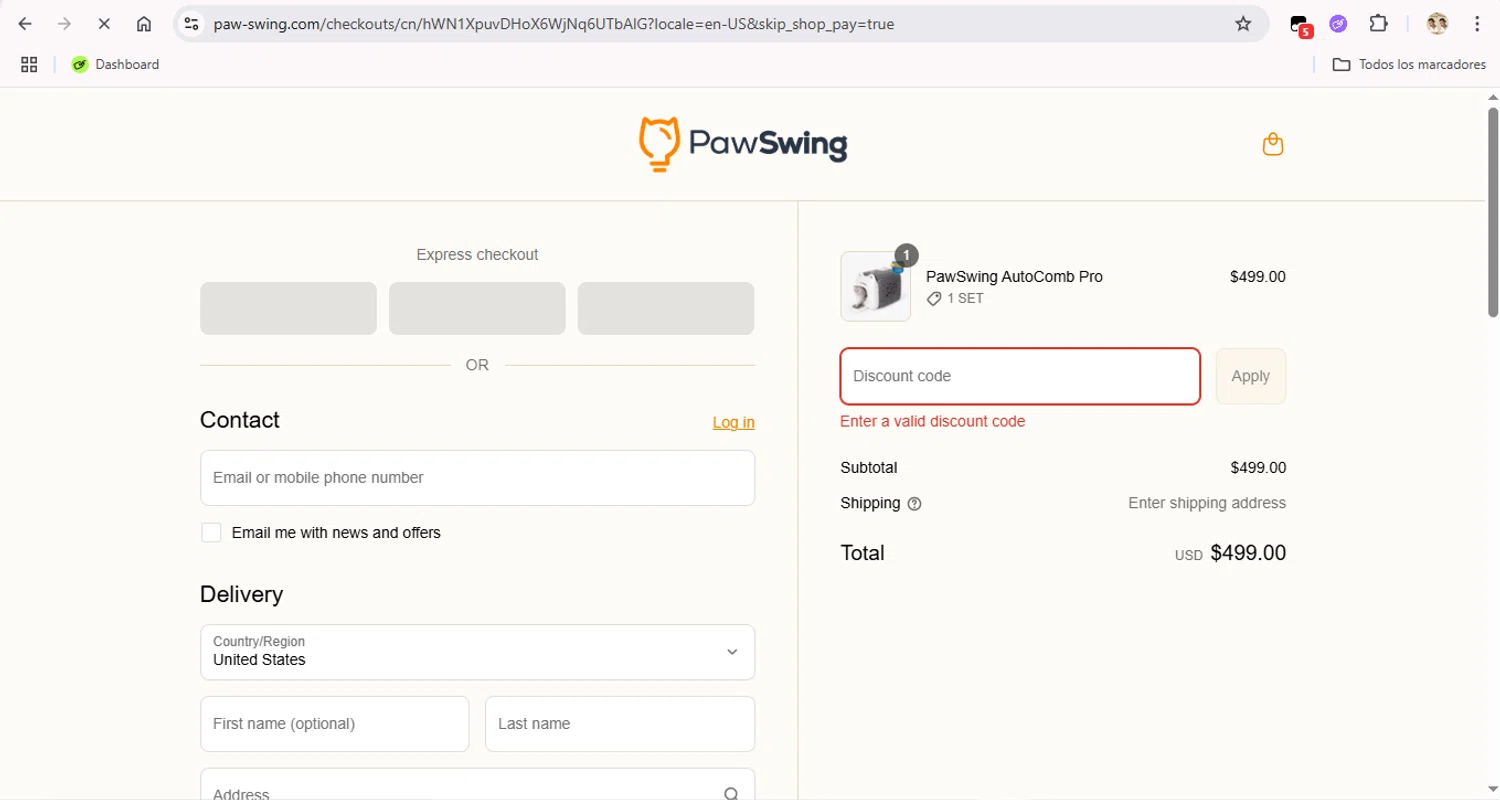The height and width of the screenshot is (800, 1500).
Task: Focus the Address field
Action: click(x=478, y=785)
